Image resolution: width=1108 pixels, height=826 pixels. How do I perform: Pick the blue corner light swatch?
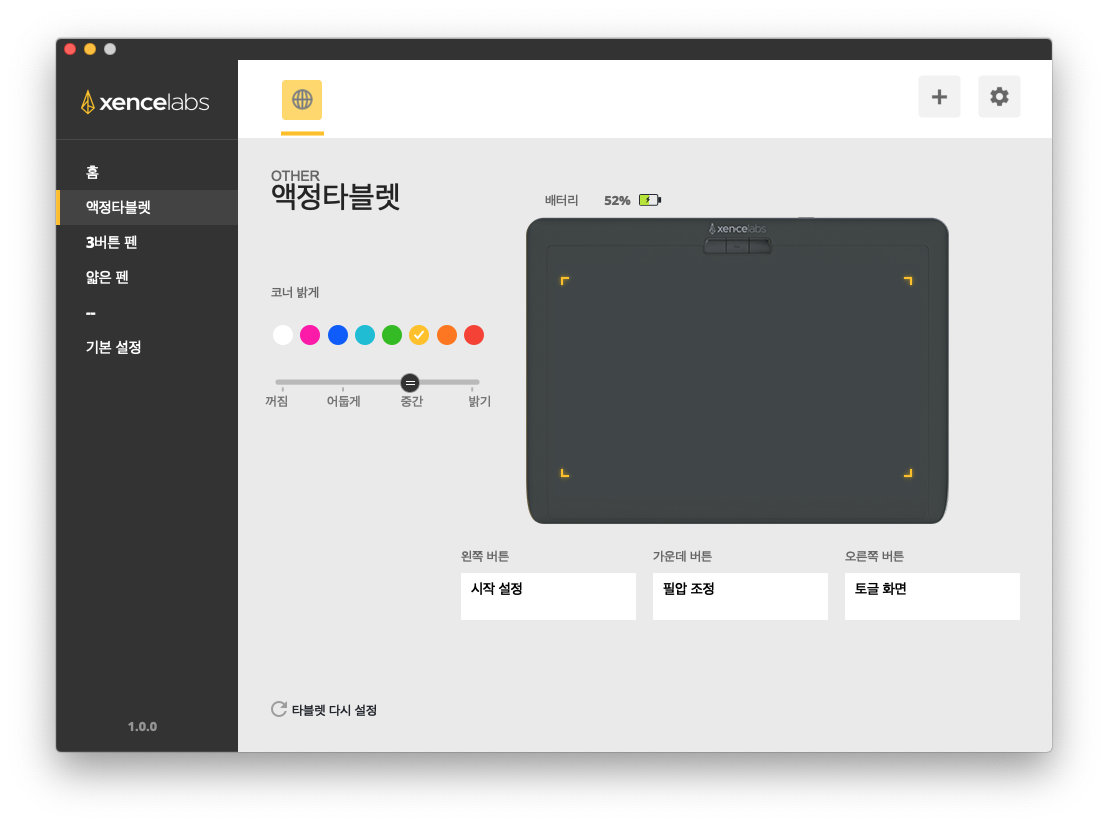[338, 335]
